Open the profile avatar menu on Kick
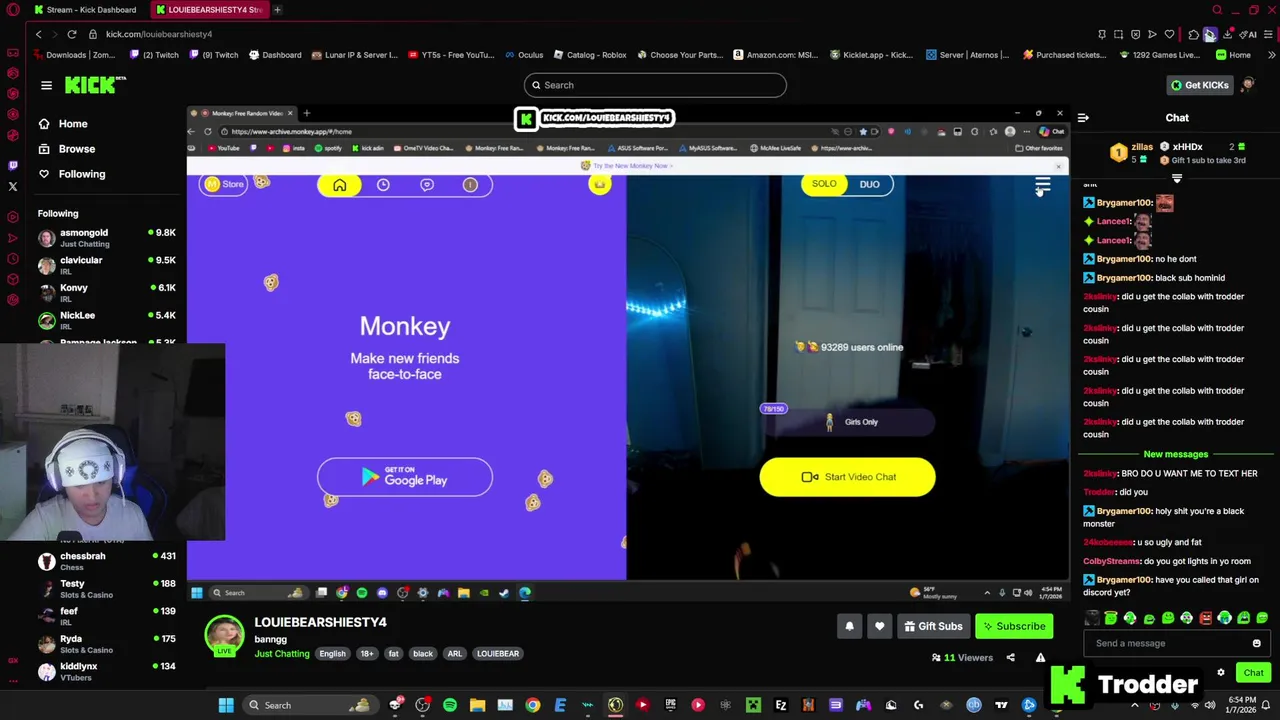Screen dimensions: 1280x720 coord(1248,85)
